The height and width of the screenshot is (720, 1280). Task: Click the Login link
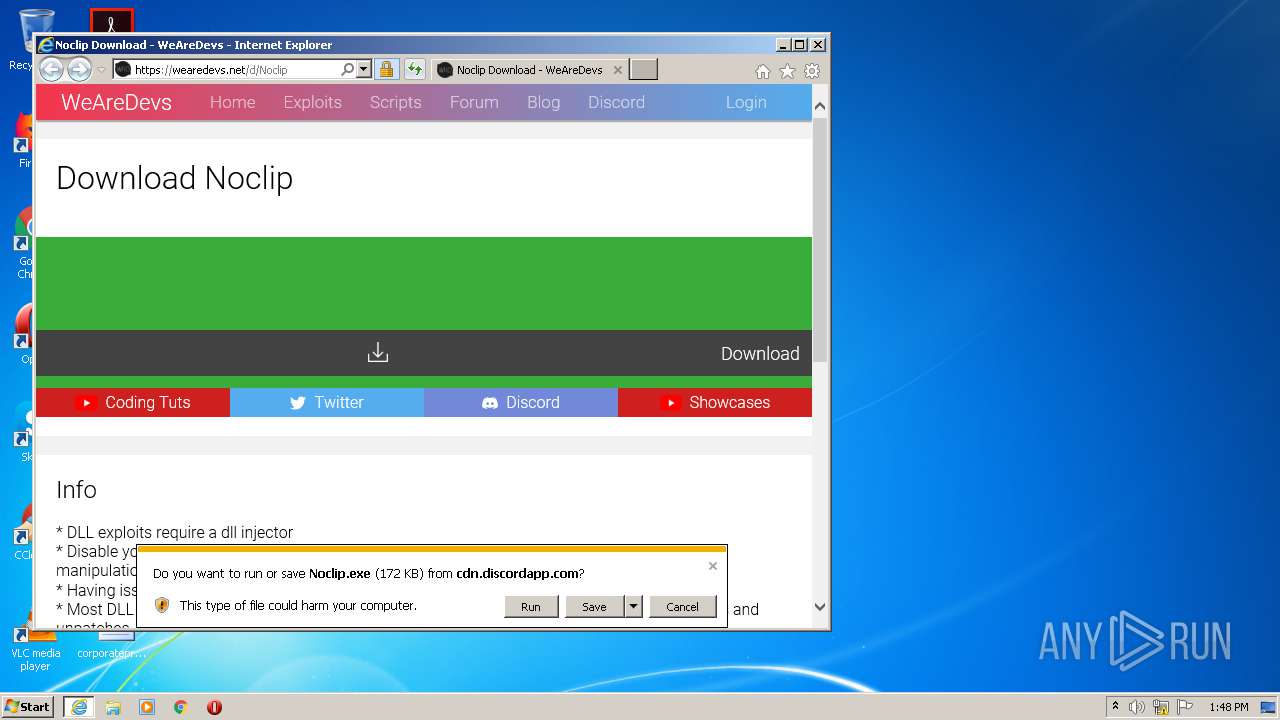coord(746,102)
